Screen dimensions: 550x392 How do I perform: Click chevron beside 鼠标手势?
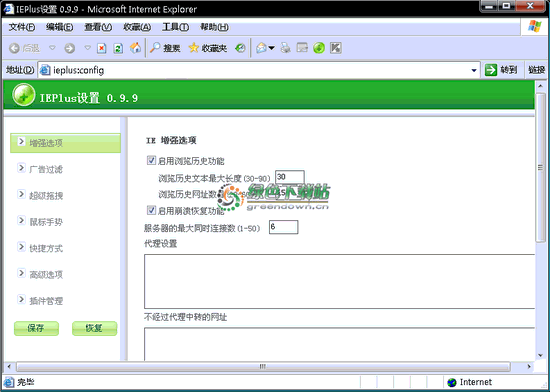[21, 220]
